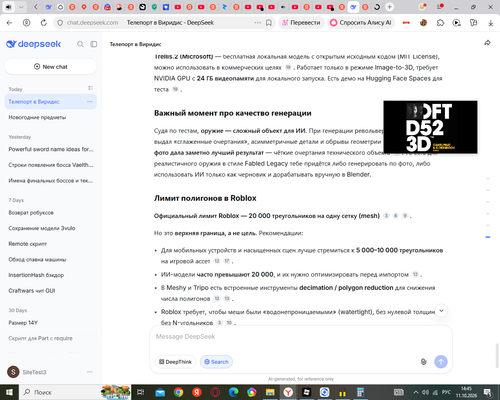Click the Перевести translate button
The image size is (500, 400).
[301, 23]
